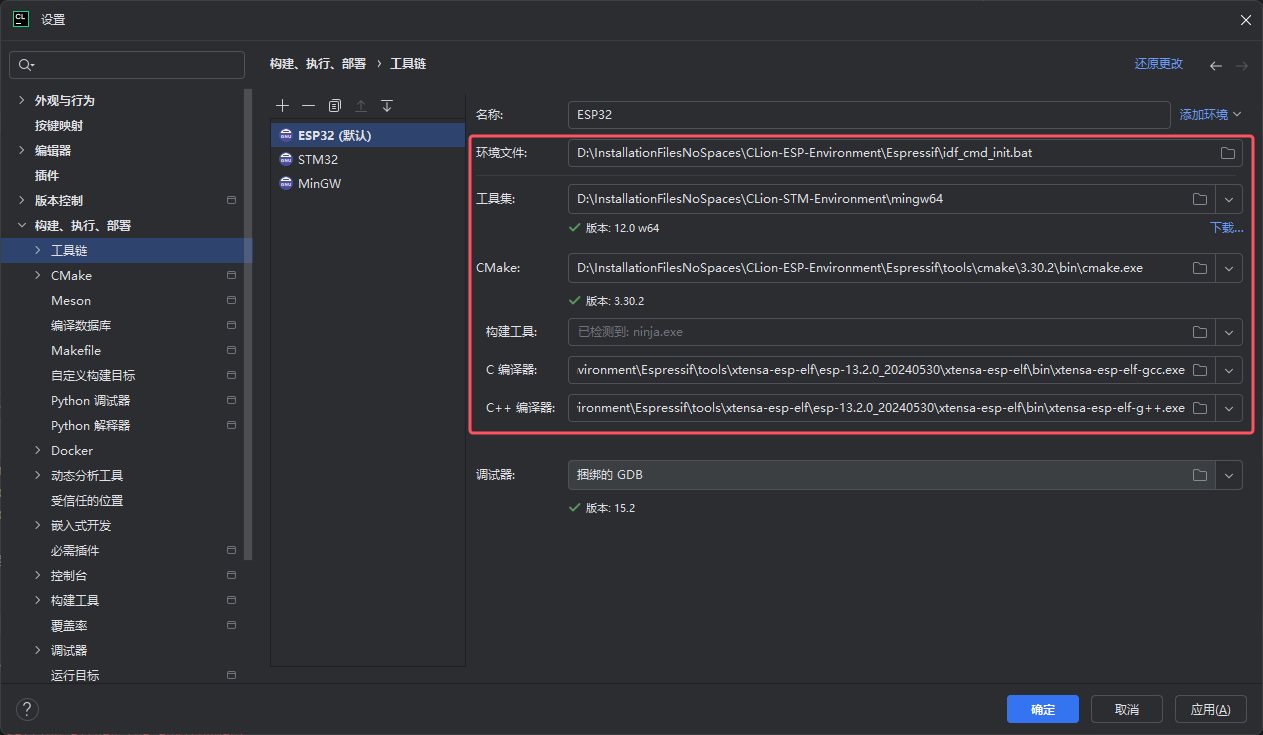
Task: Expand the 编辑器 tree node
Action: (x=21, y=151)
